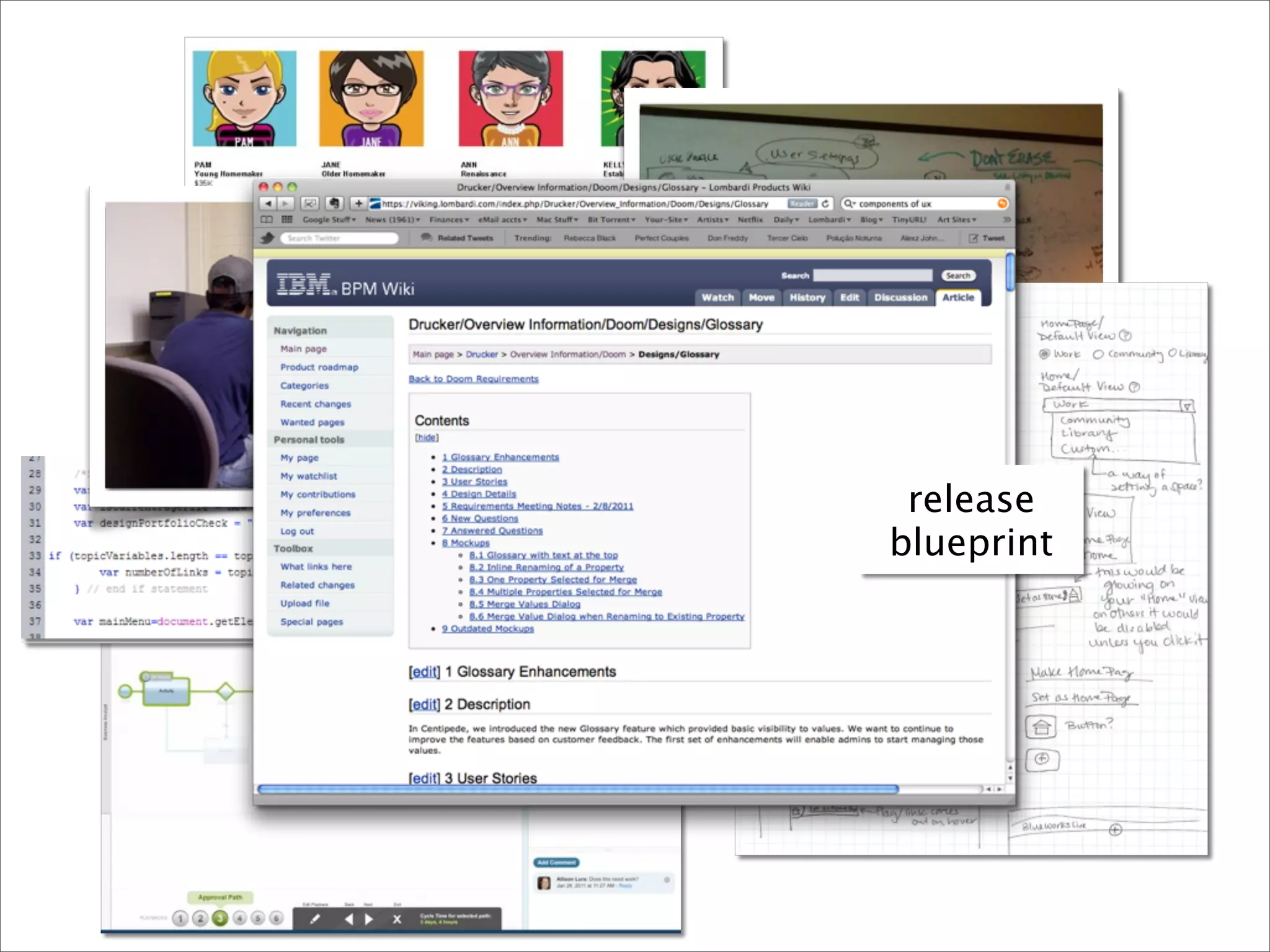
Task: Select playback step 5 circle
Action: coord(259,919)
